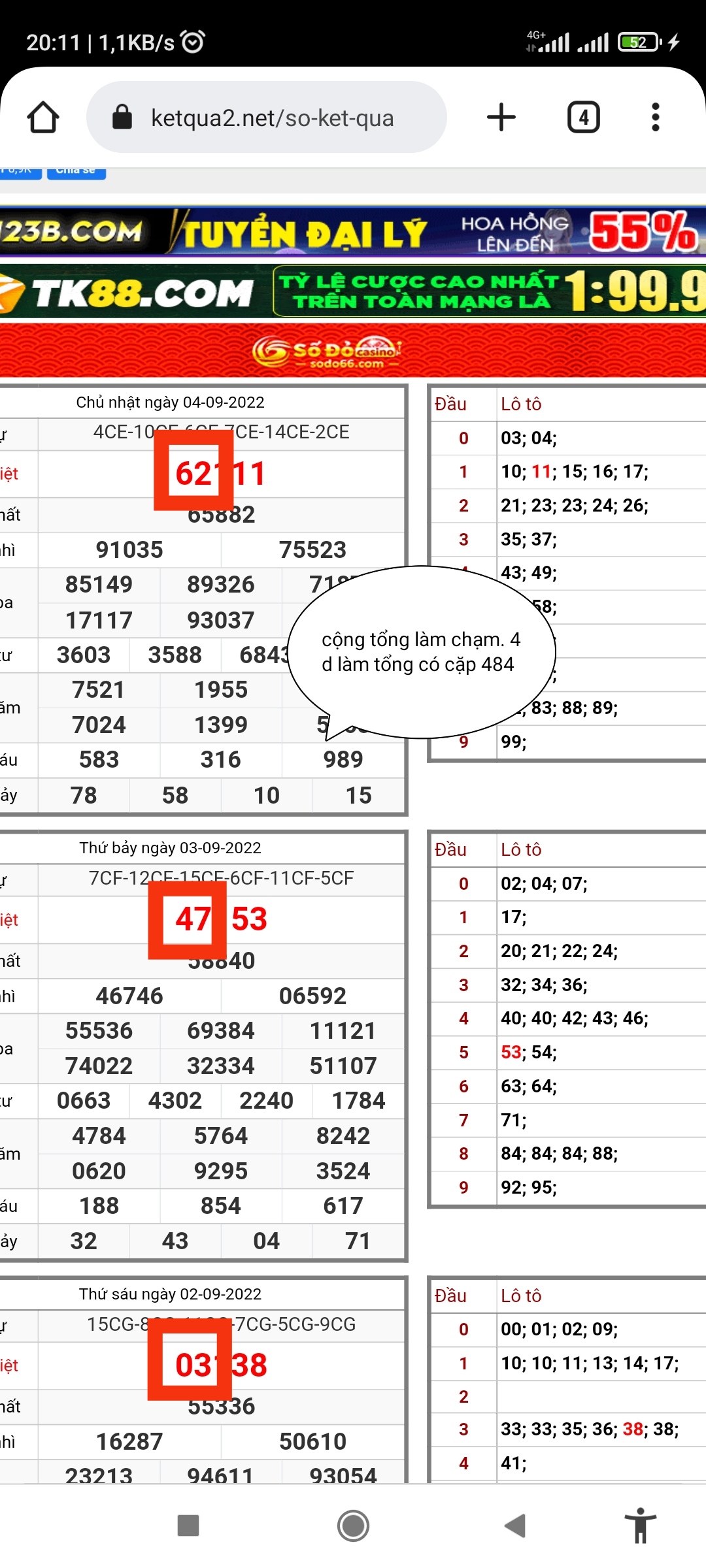The width and height of the screenshot is (706, 1568).
Task: Tap the result number 3603
Action: pyautogui.click(x=84, y=655)
